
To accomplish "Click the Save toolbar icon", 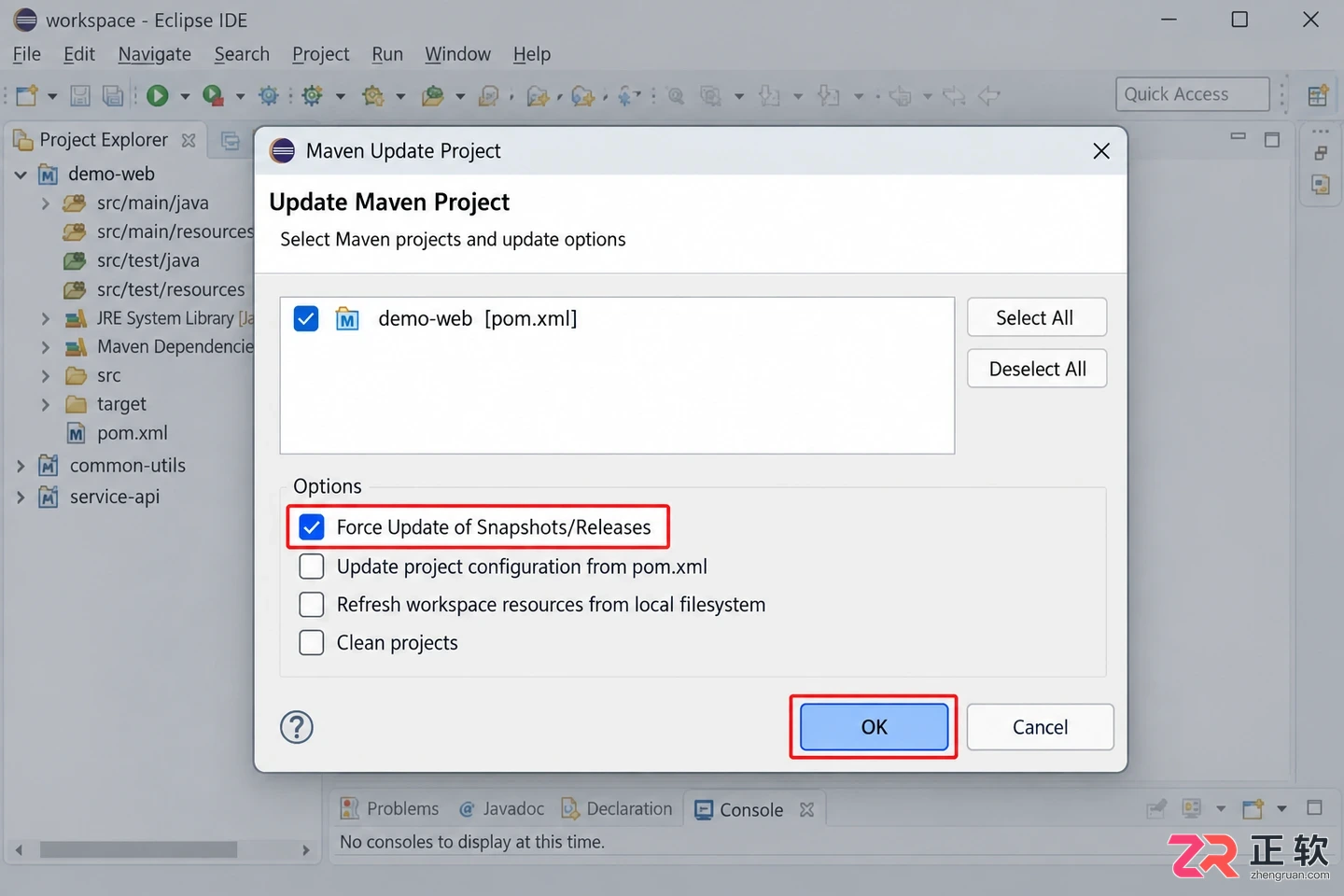I will pos(80,95).
